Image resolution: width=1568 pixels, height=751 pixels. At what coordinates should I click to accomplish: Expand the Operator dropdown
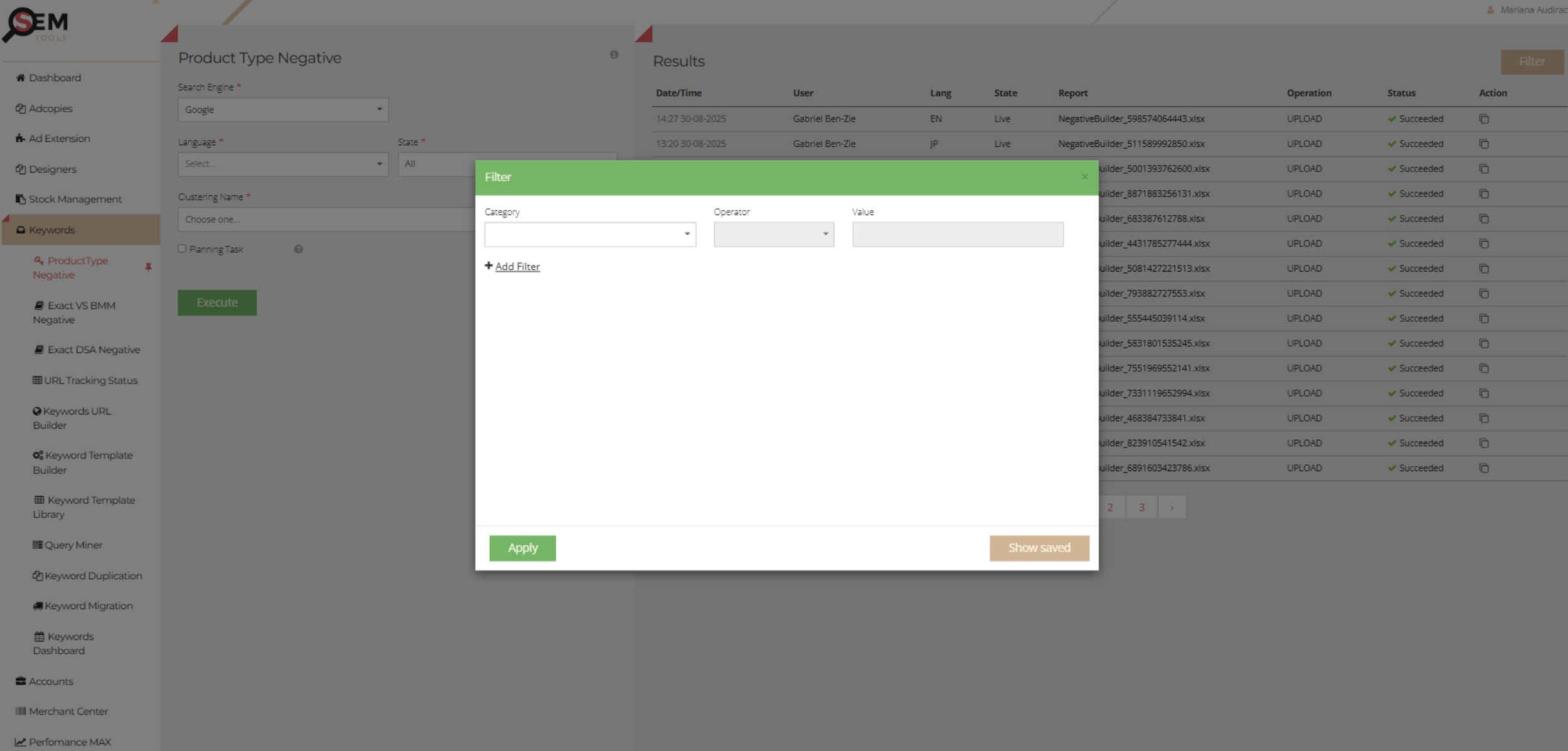pyautogui.click(x=773, y=234)
